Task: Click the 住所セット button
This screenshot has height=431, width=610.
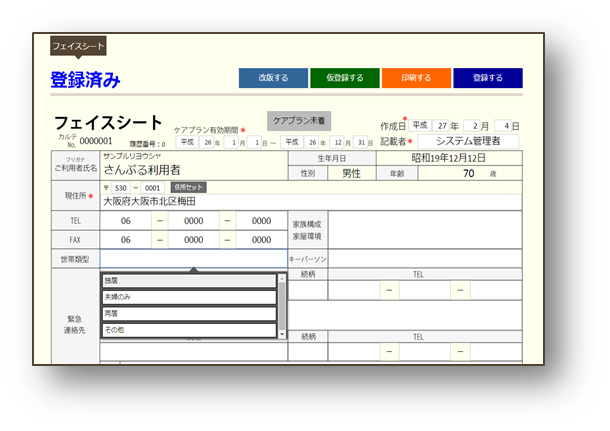Action: [188, 187]
